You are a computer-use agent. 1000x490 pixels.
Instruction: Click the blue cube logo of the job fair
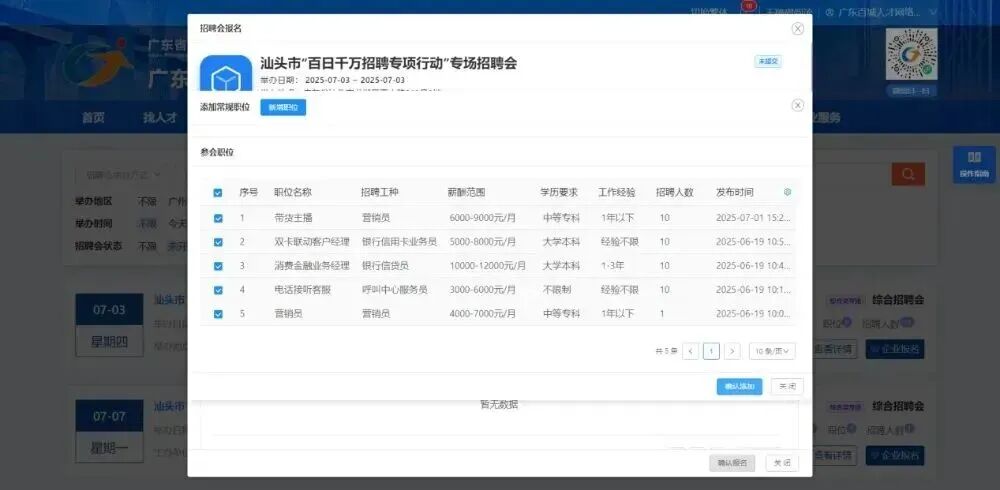[226, 75]
